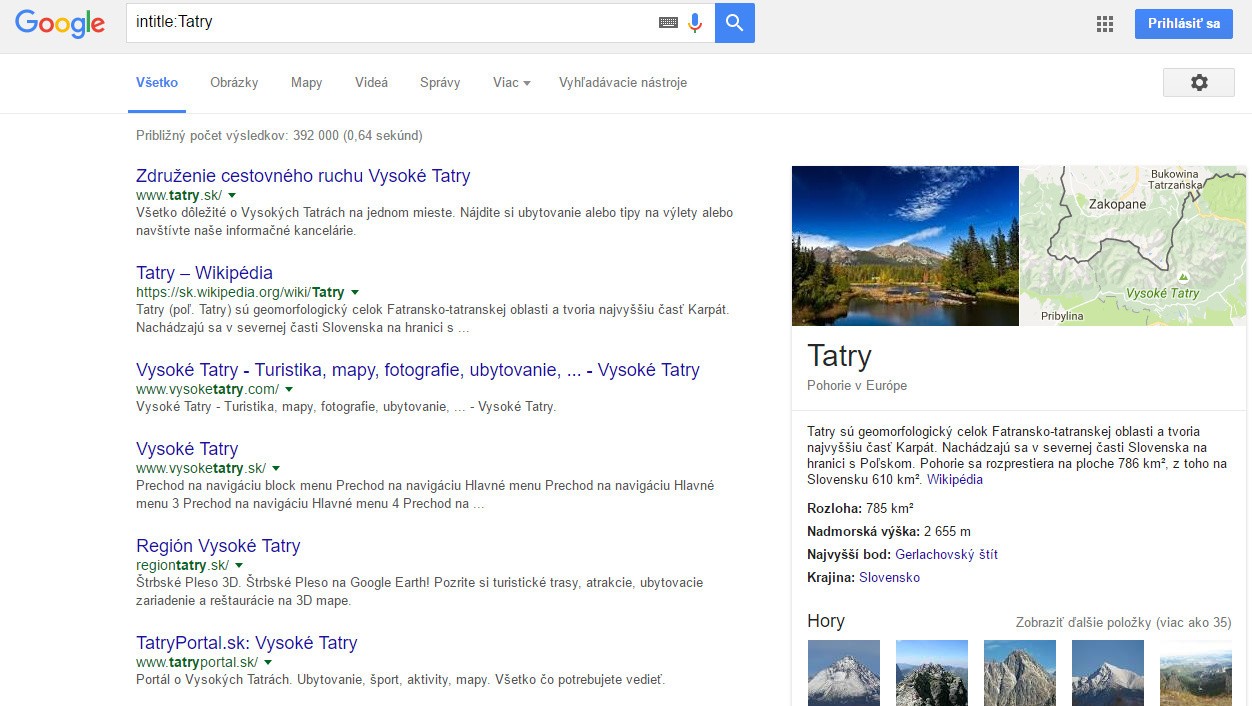Expand arrow next to www.tatry.sk URL

click(232, 195)
